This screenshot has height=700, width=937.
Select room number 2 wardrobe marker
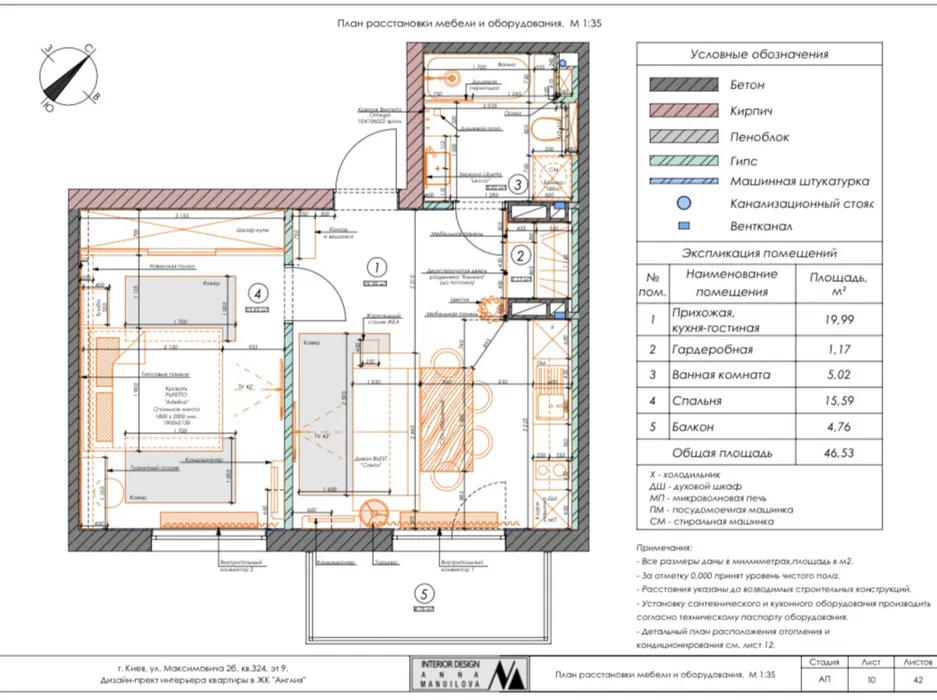(x=520, y=255)
